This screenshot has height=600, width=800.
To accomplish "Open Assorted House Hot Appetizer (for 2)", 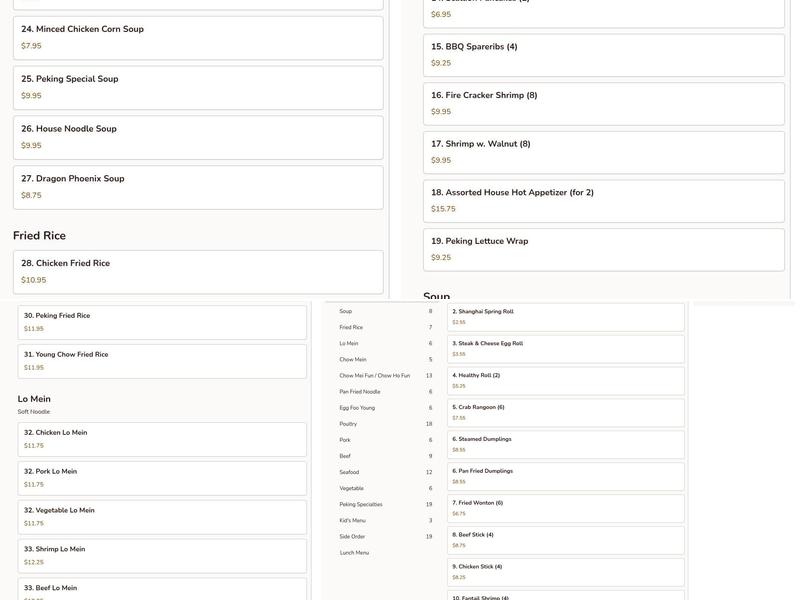I will [603, 201].
